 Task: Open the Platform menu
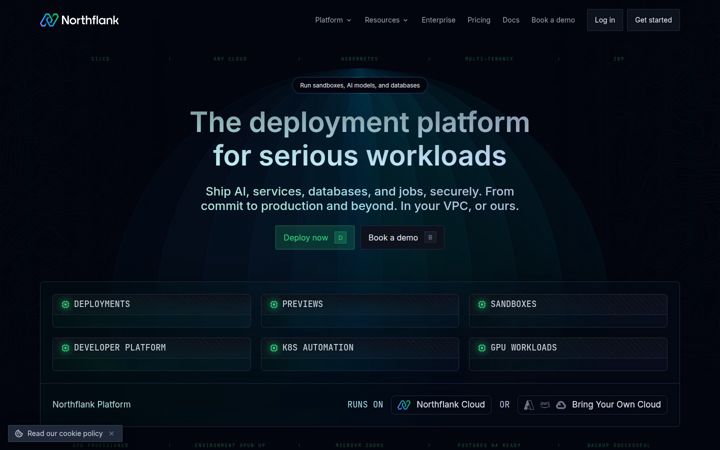[333, 20]
